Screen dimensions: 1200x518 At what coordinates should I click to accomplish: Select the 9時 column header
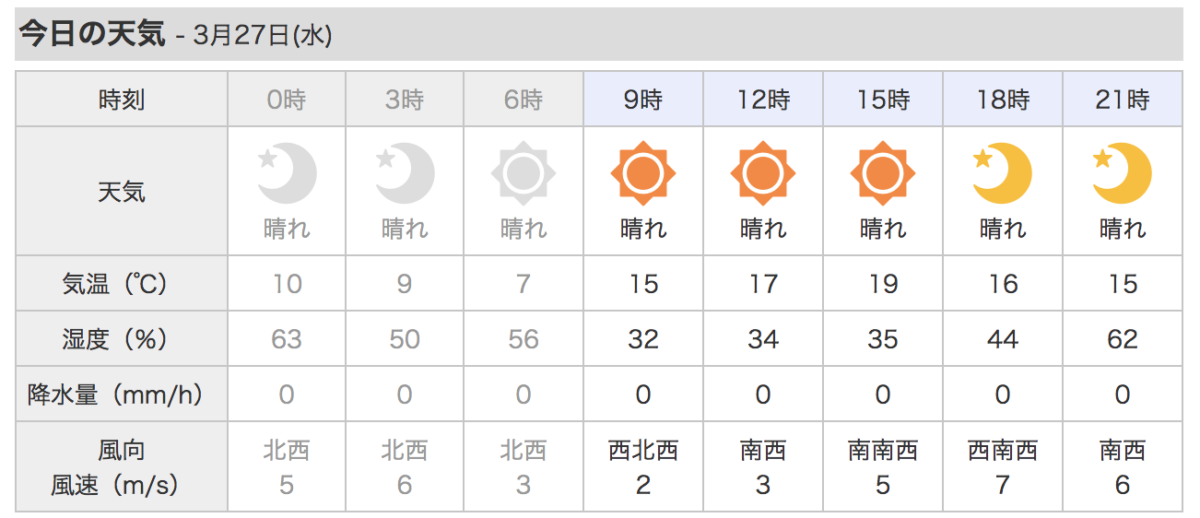643,99
